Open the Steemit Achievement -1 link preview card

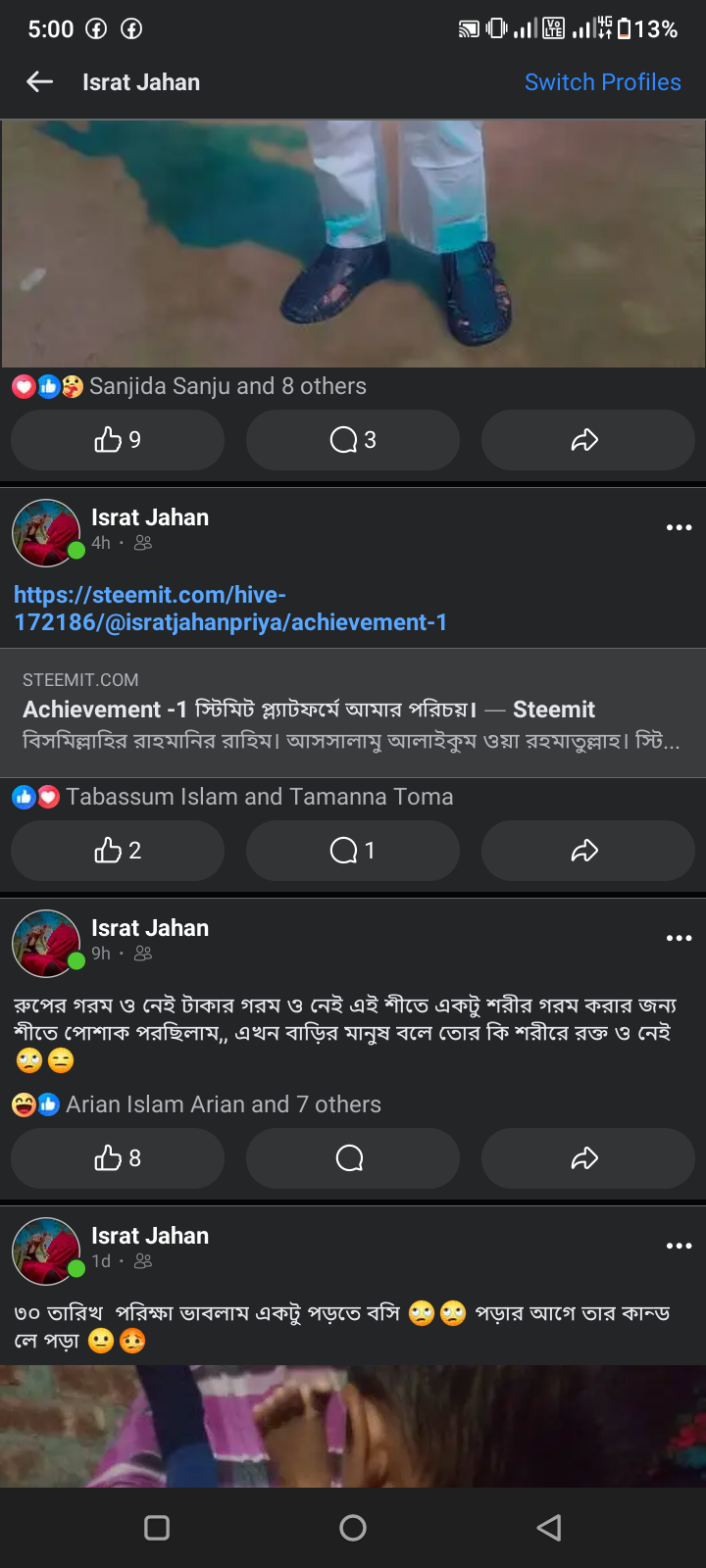point(353,712)
